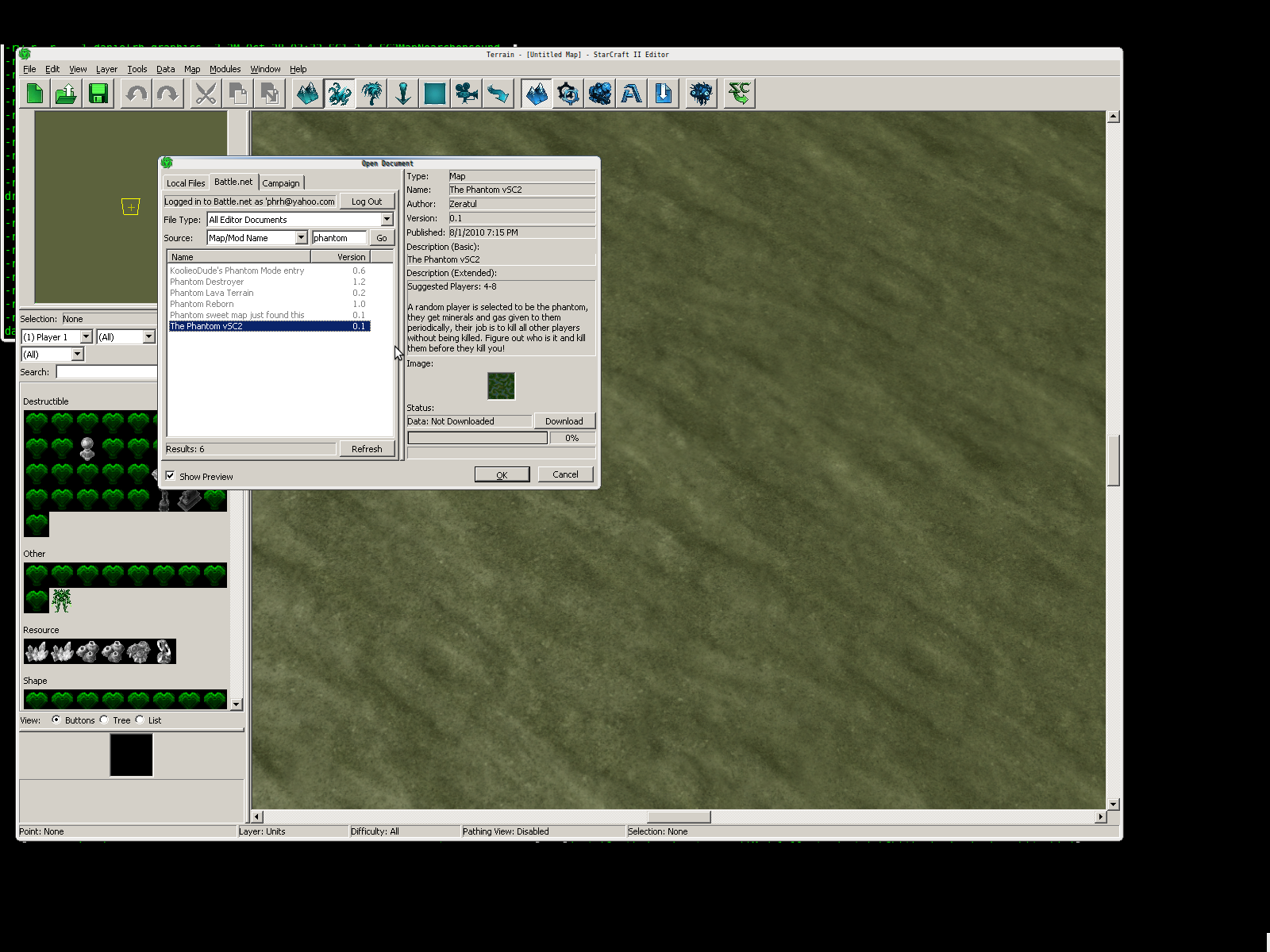Screen dimensions: 1270x952
Task: Select the Doodads layer palm tree icon
Action: [x=371, y=94]
